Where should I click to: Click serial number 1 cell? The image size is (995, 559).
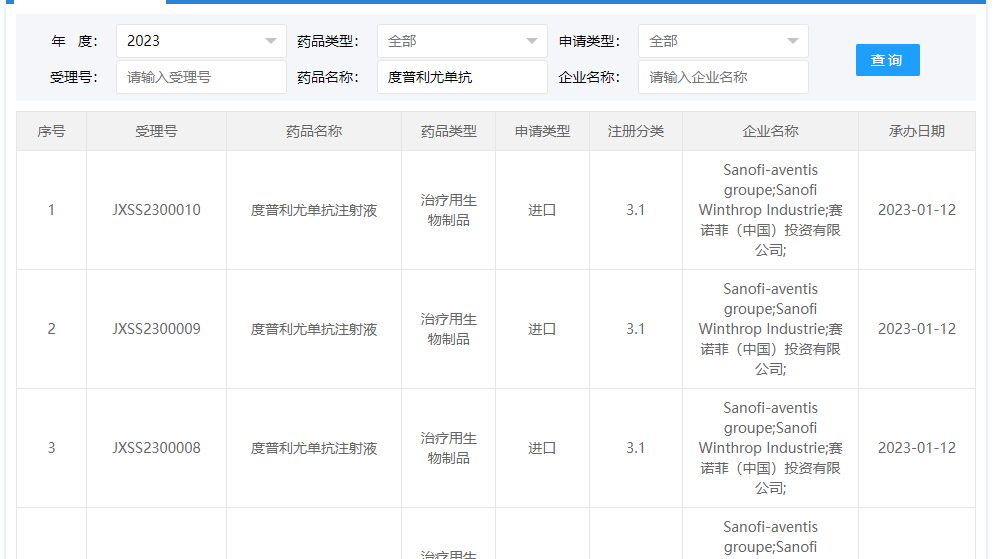click(x=51, y=210)
